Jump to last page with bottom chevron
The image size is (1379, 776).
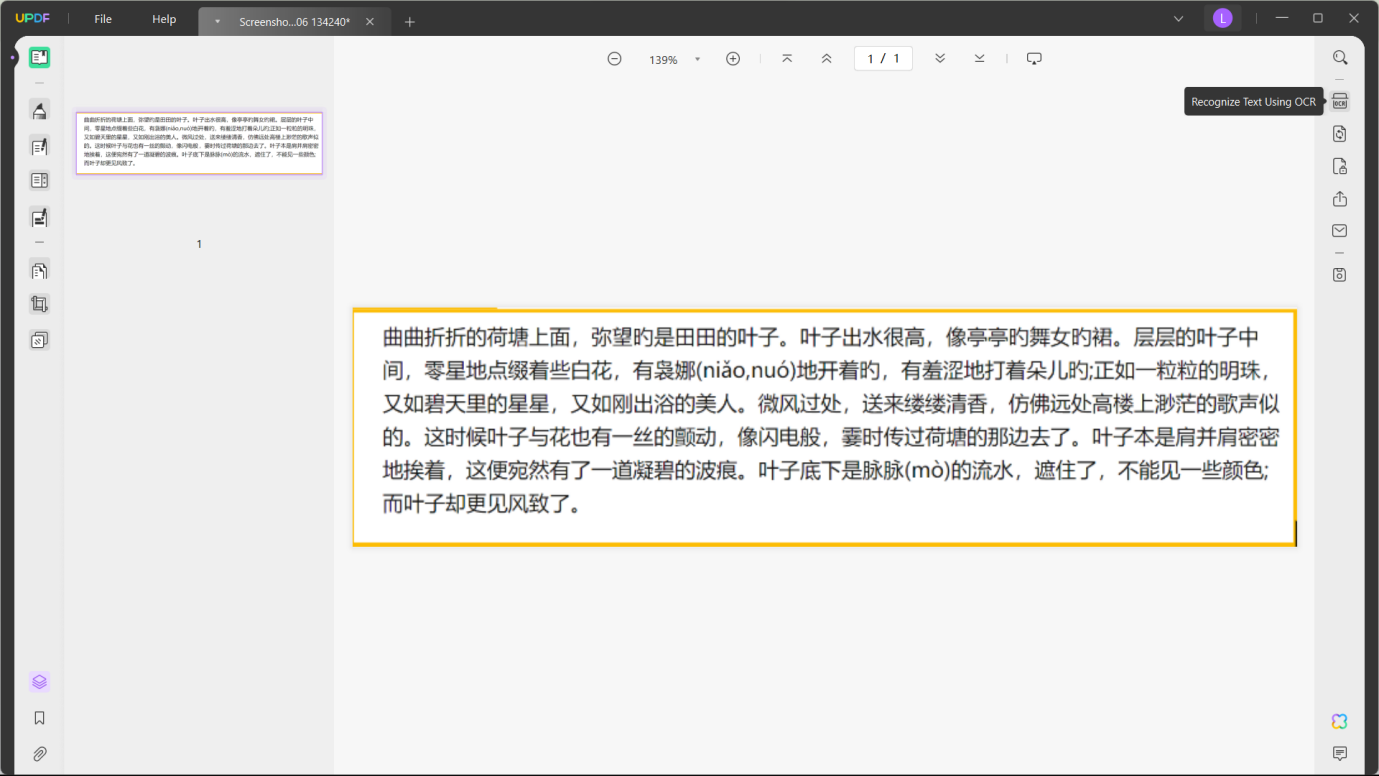coord(979,58)
